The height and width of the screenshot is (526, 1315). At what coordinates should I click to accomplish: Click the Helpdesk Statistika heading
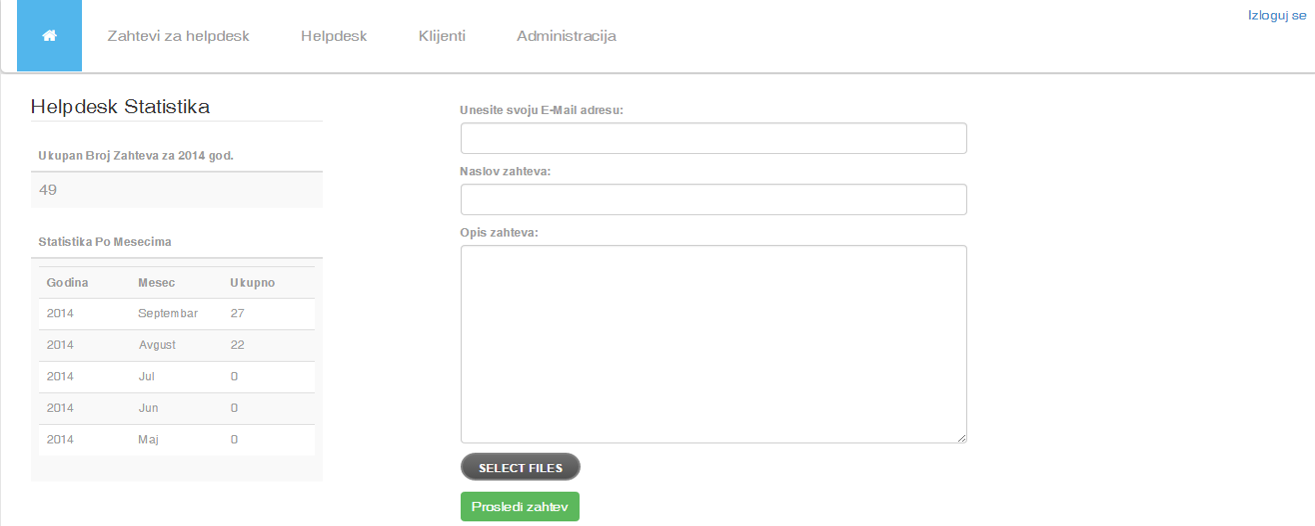coord(120,107)
